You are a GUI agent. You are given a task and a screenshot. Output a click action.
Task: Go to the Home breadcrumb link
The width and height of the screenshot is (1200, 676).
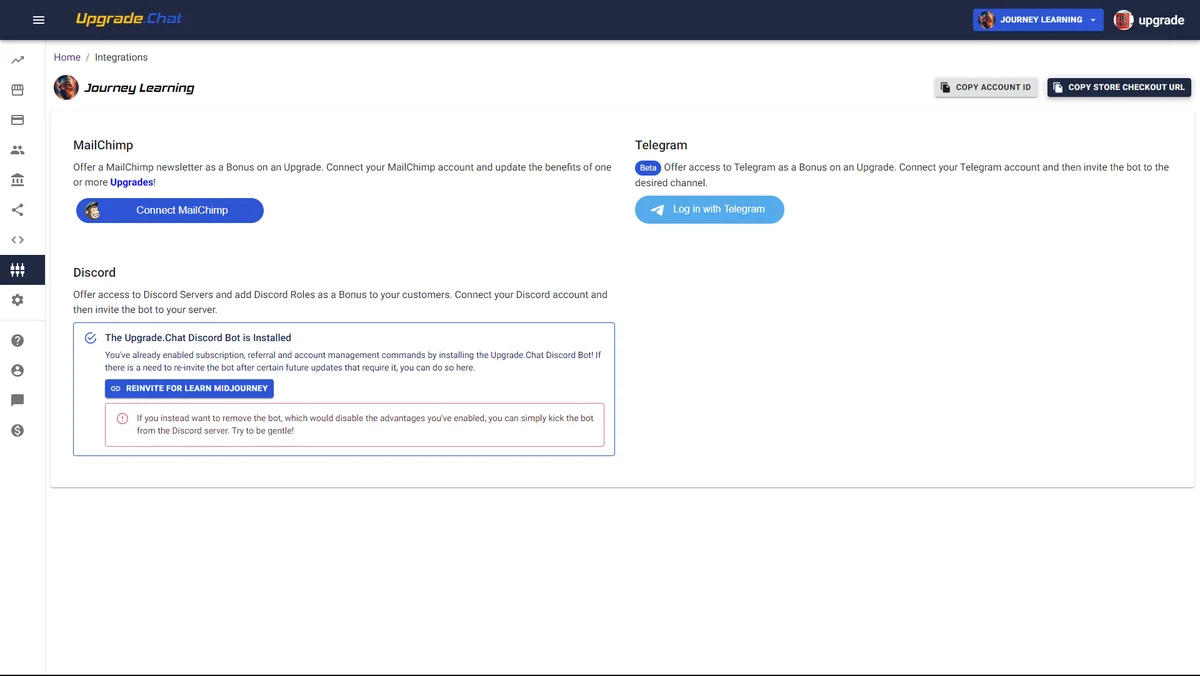tap(67, 58)
